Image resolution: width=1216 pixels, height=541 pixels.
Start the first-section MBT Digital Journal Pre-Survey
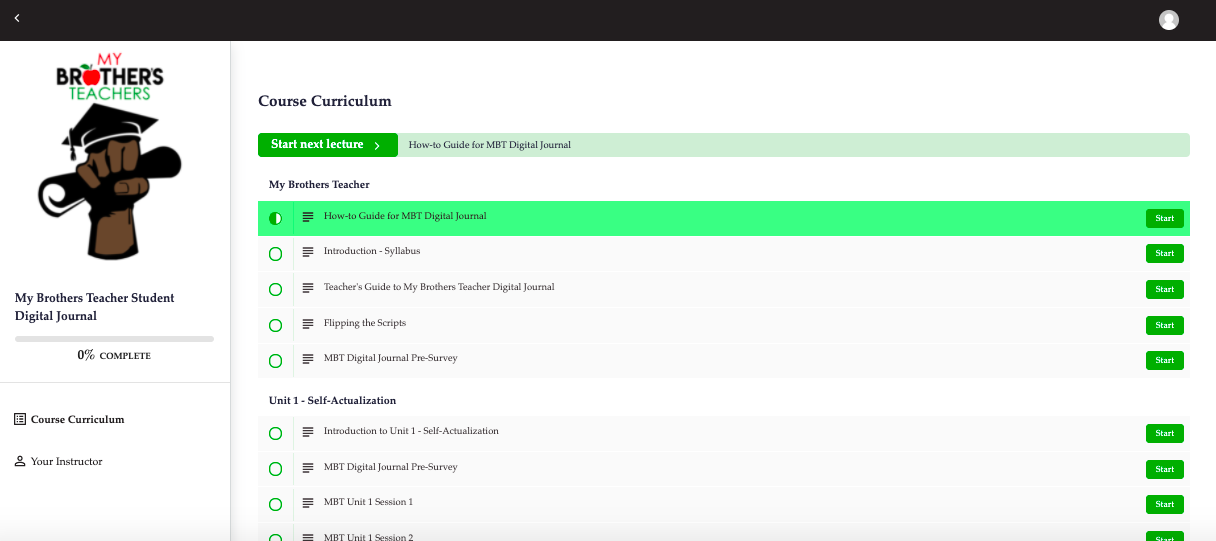pyautogui.click(x=1164, y=360)
